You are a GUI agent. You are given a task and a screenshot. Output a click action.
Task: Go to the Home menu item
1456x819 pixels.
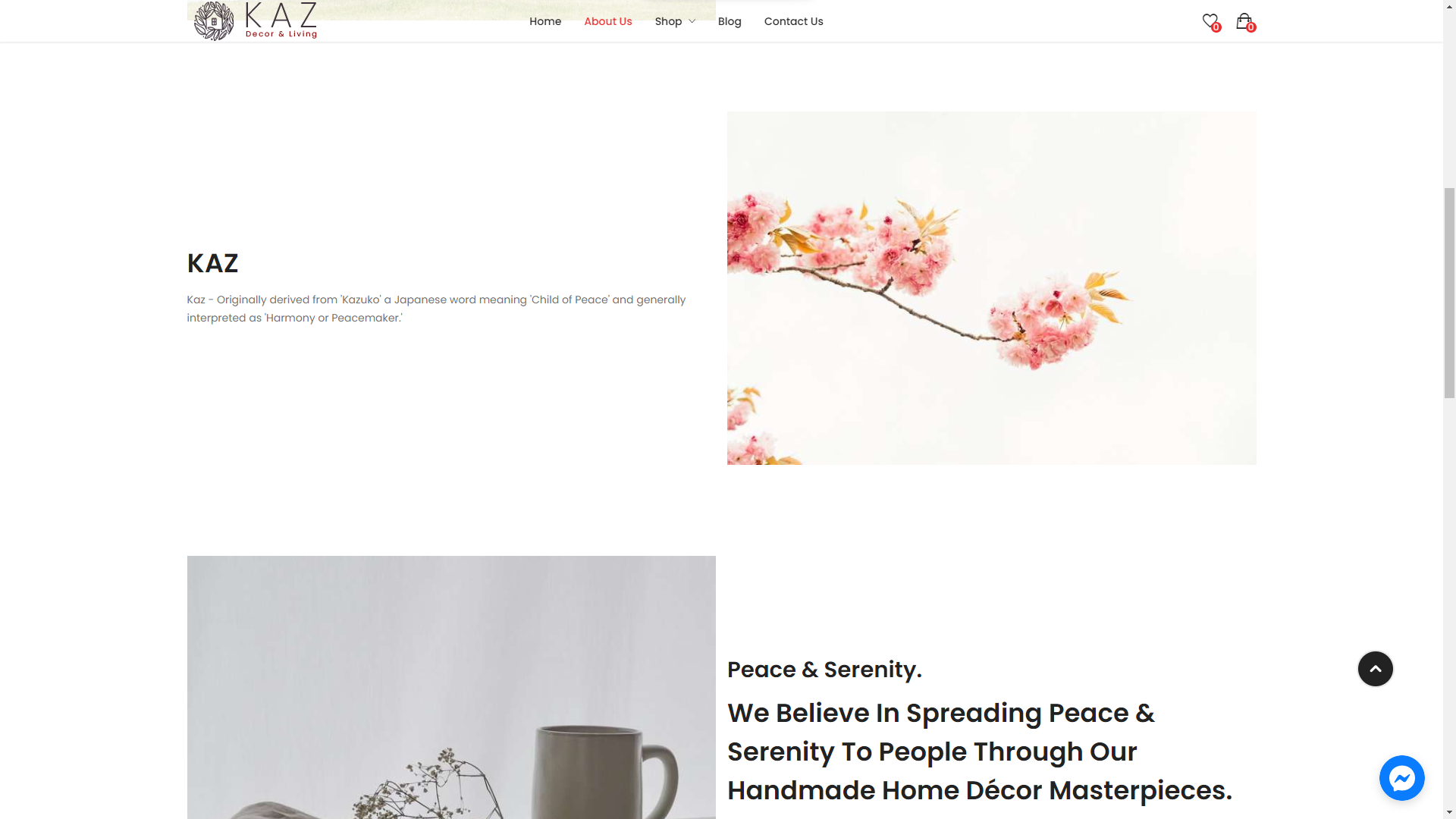pos(545,21)
